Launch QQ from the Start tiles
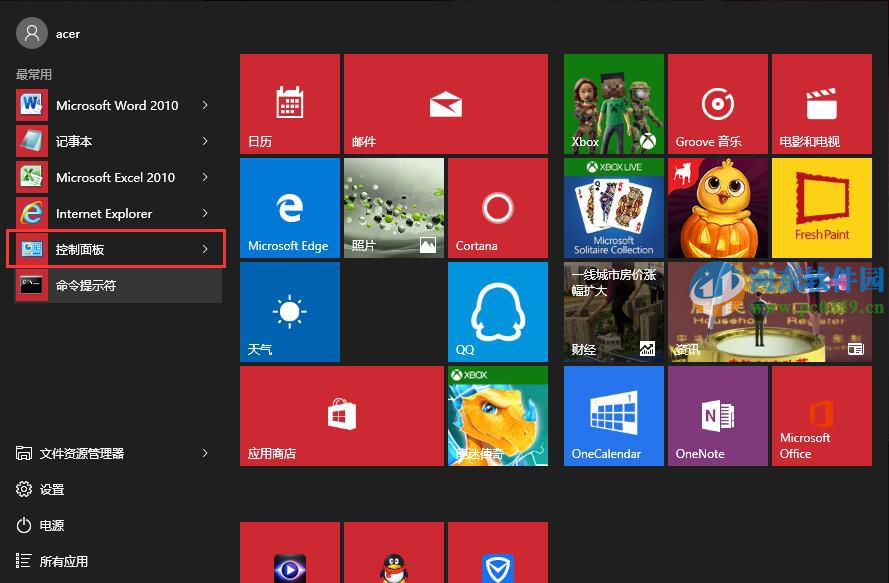The height and width of the screenshot is (583, 889). point(497,311)
